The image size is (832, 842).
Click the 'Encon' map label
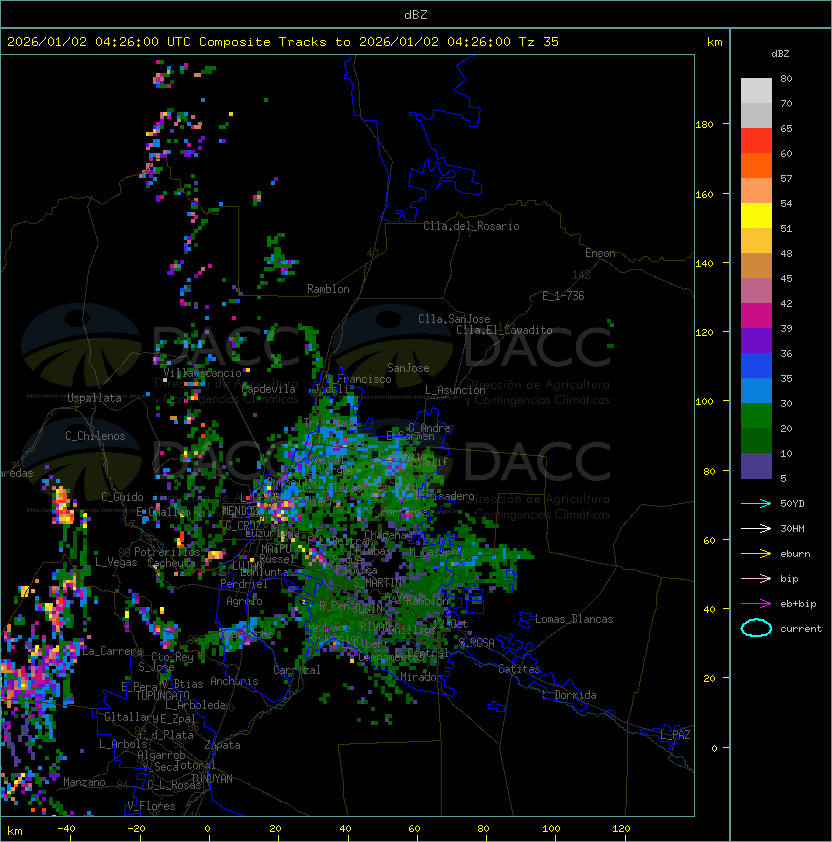(600, 253)
